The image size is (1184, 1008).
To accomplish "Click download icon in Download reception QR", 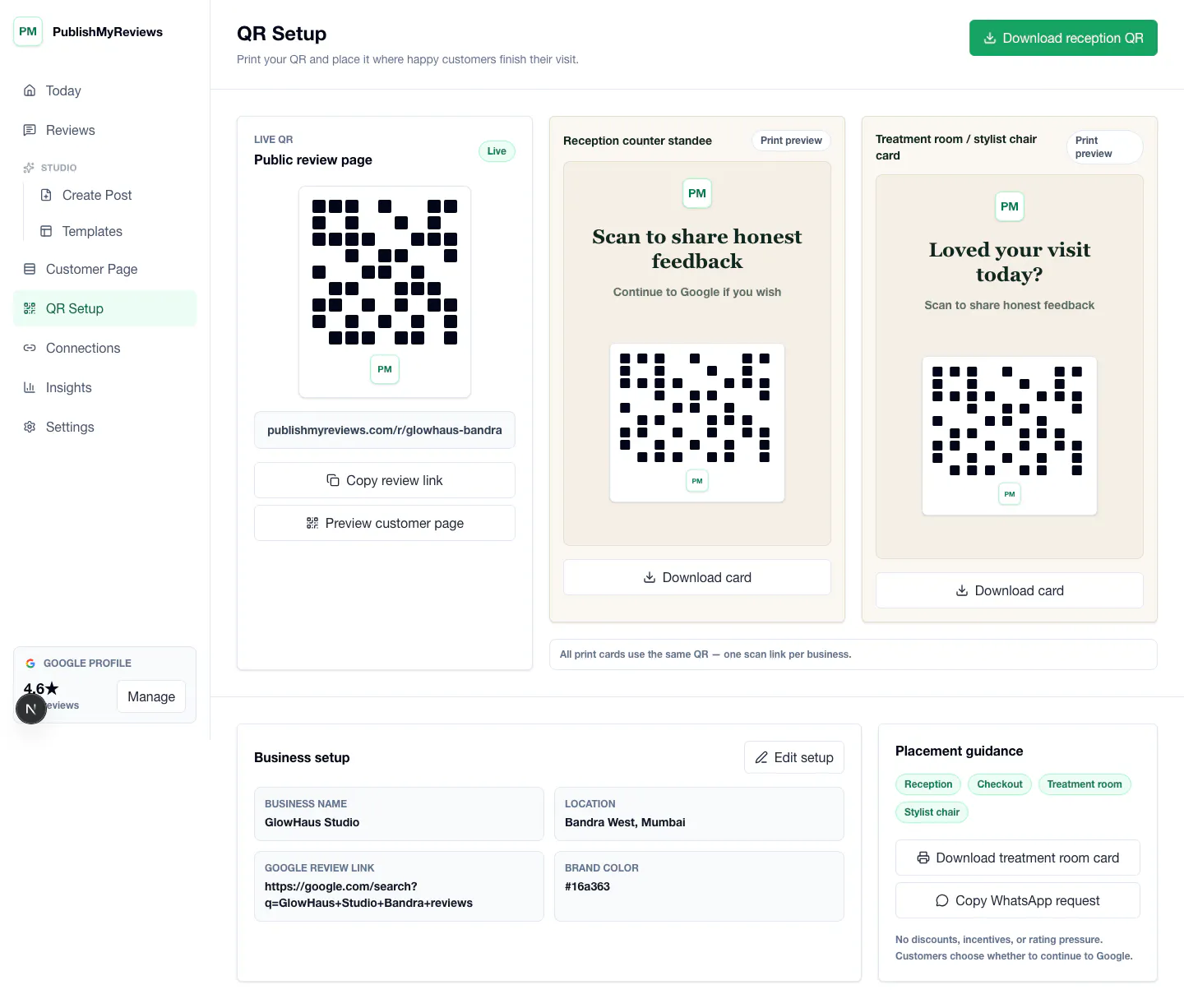I will click(x=990, y=38).
